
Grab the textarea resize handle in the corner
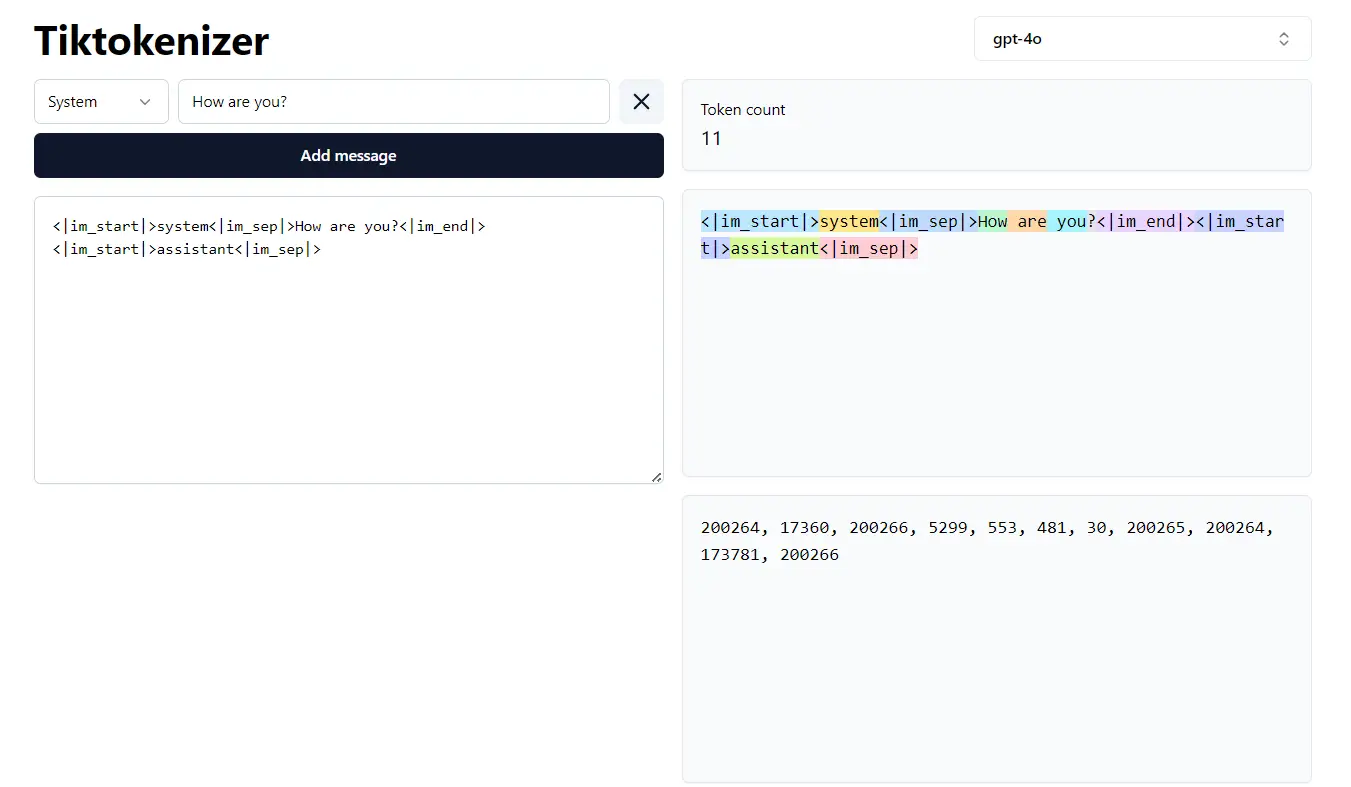pos(656,477)
